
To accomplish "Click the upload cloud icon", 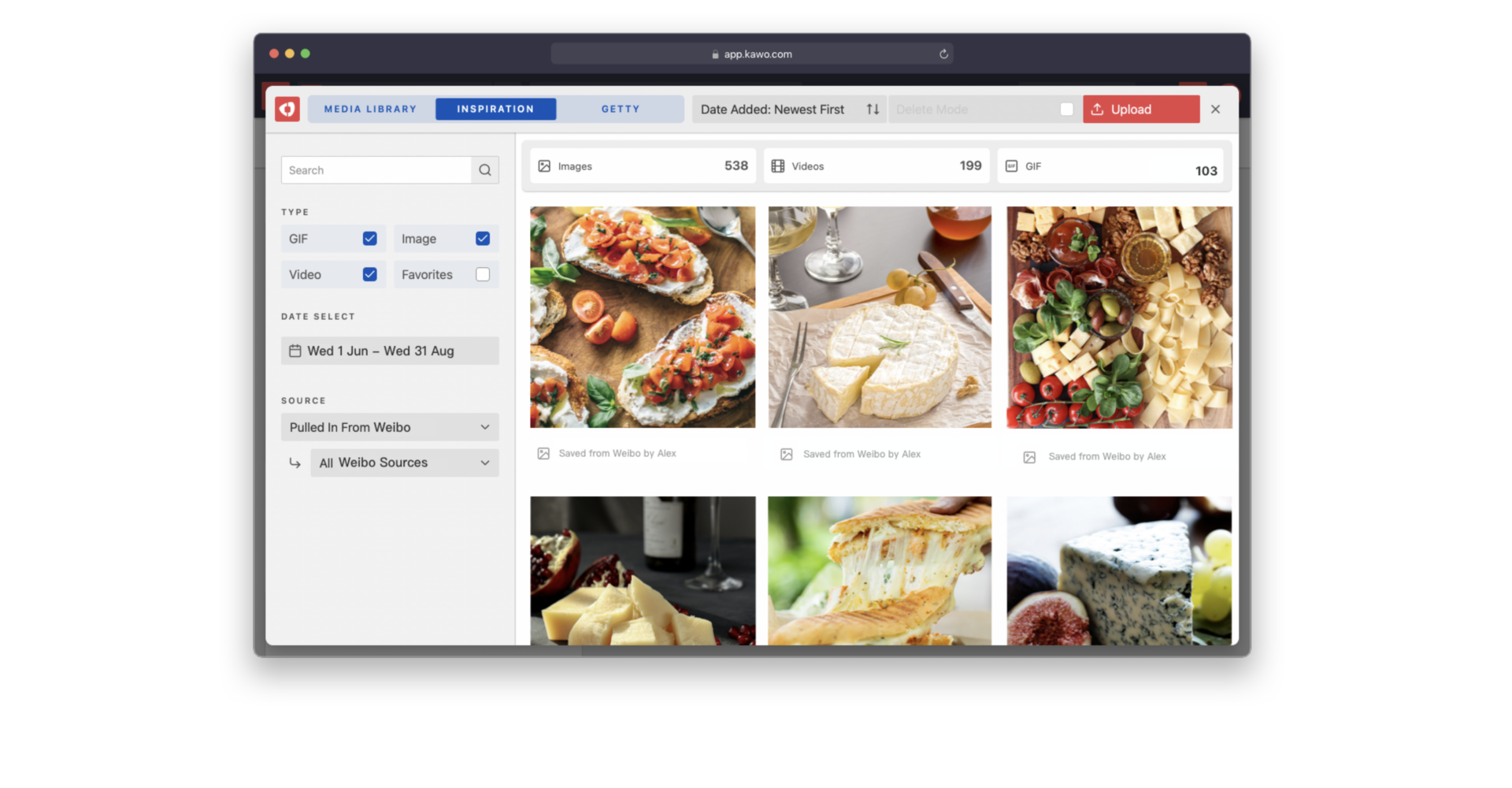I will click(1097, 109).
